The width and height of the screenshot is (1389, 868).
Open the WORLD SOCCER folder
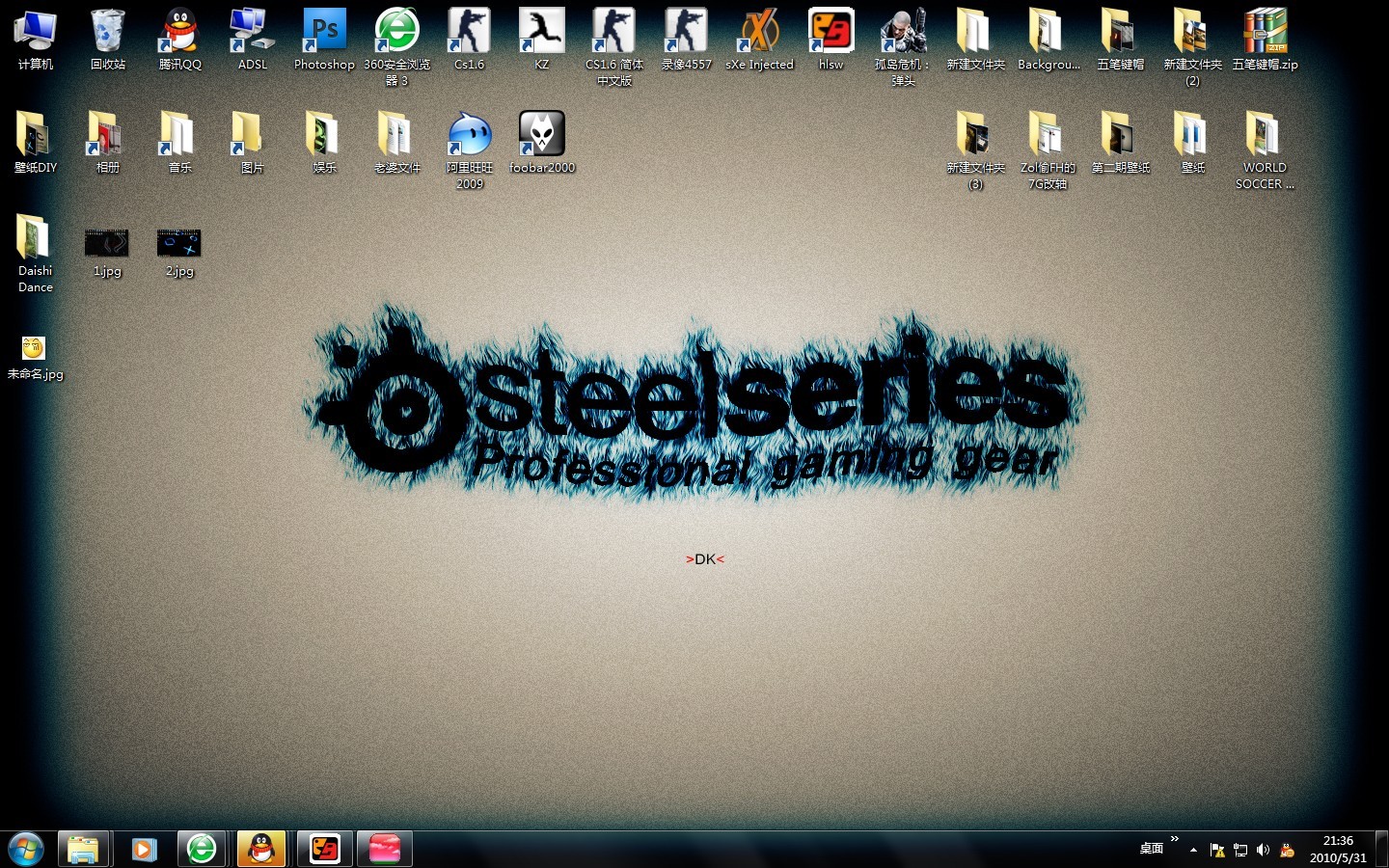1266,150
